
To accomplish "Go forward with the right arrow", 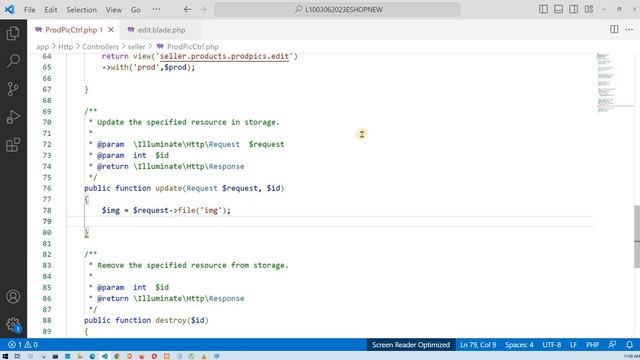I will pyautogui.click(x=203, y=9).
